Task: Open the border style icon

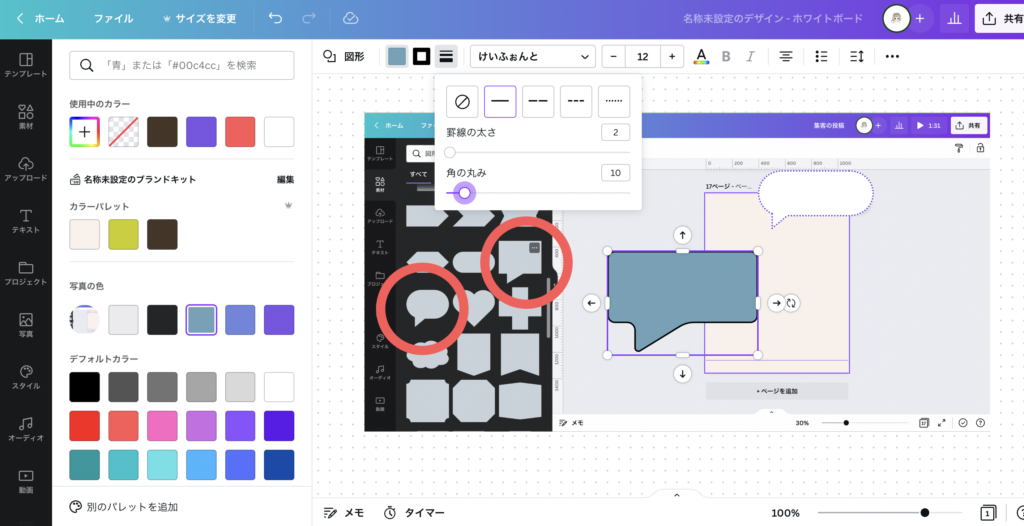Action: [446, 56]
